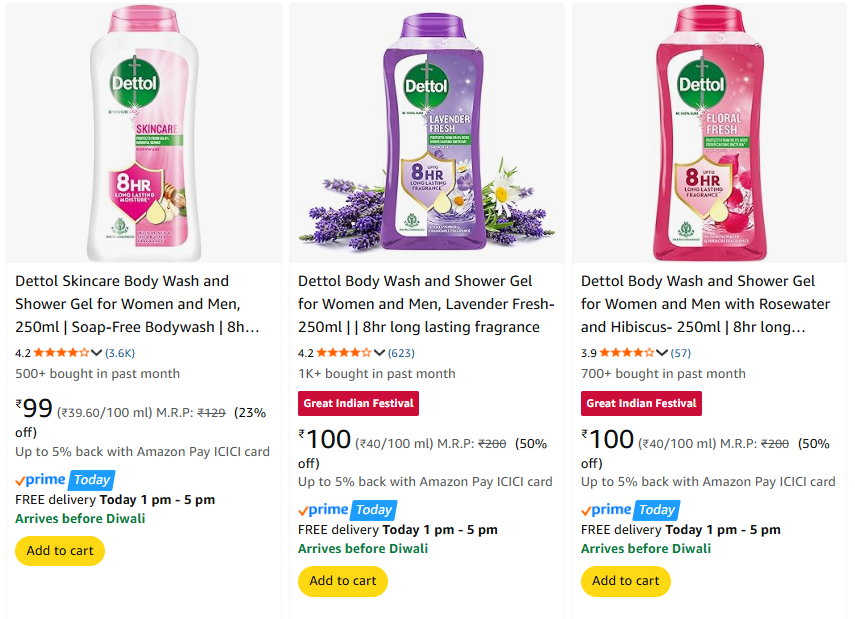This screenshot has height=619, width=855.
Task: Open the 3.6K reviews link
Action: 120,353
